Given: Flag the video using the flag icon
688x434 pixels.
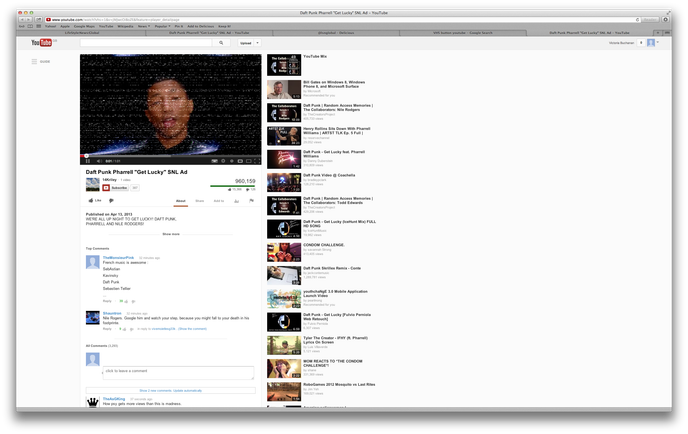Looking at the screenshot, I should 251,201.
